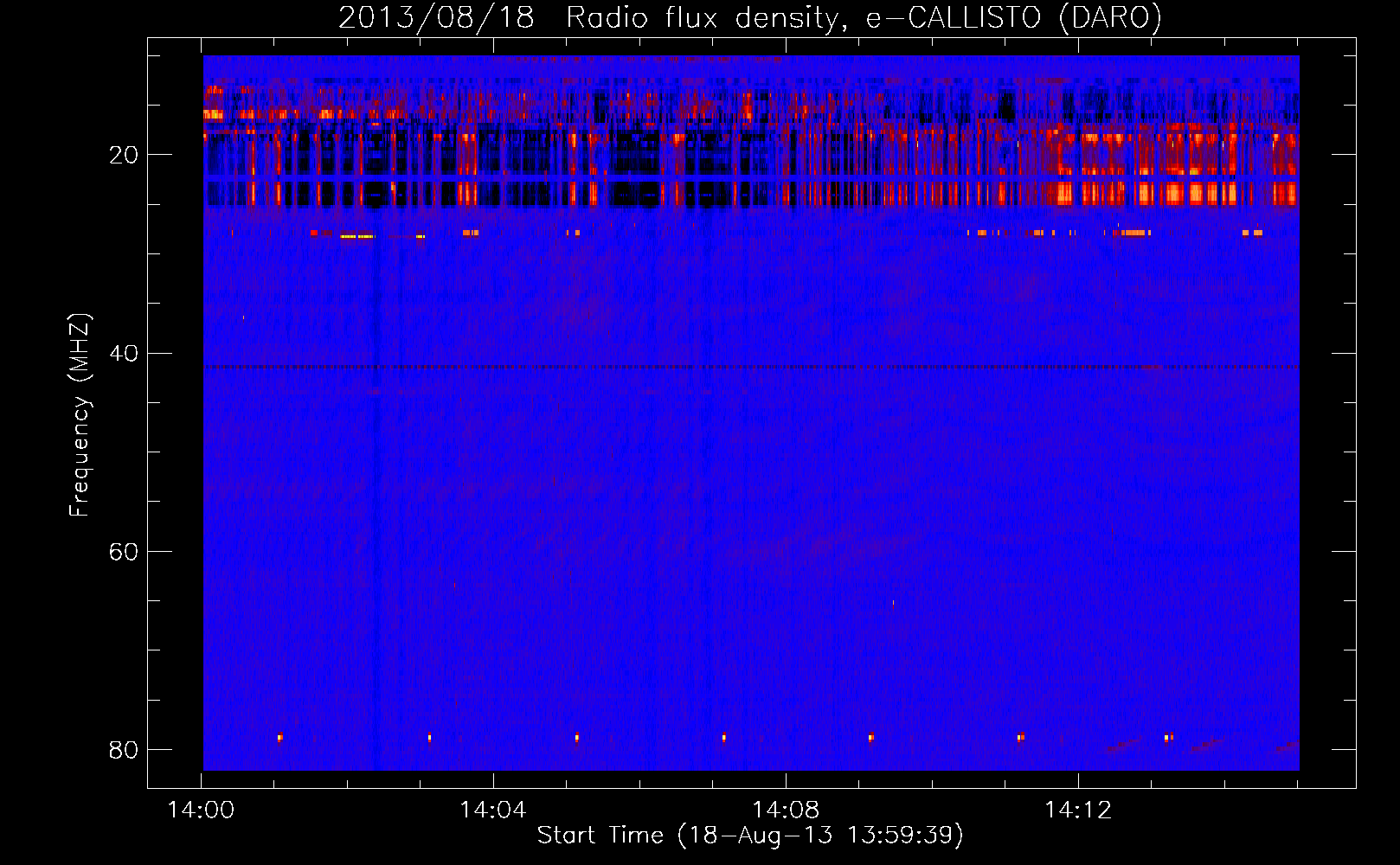
Task: Click the plot title "2013/08/18 Radio flux density, e-CALLISTO (DARO)"
Action: pyautogui.click(x=749, y=18)
